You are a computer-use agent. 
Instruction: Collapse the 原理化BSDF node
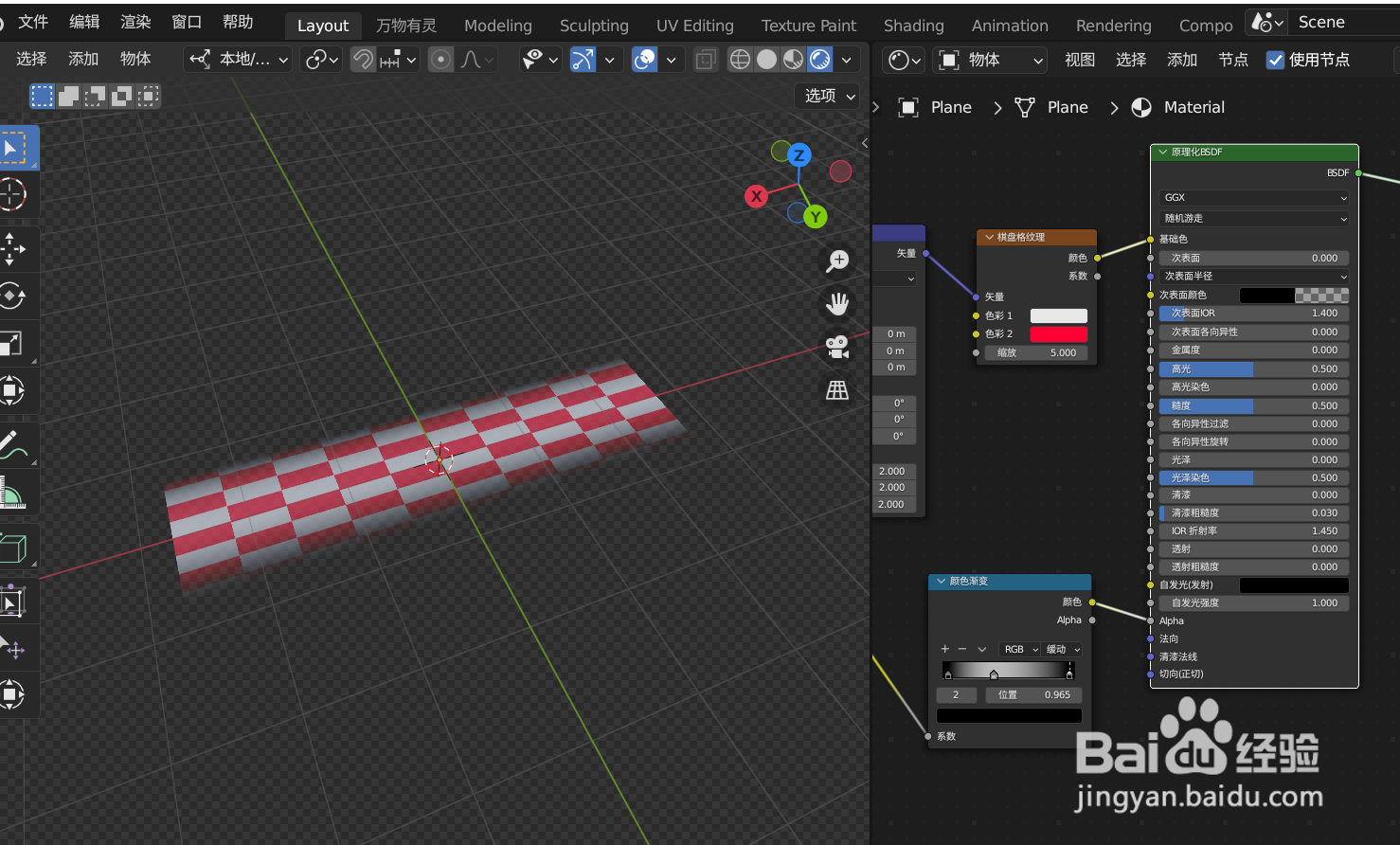point(1163,152)
